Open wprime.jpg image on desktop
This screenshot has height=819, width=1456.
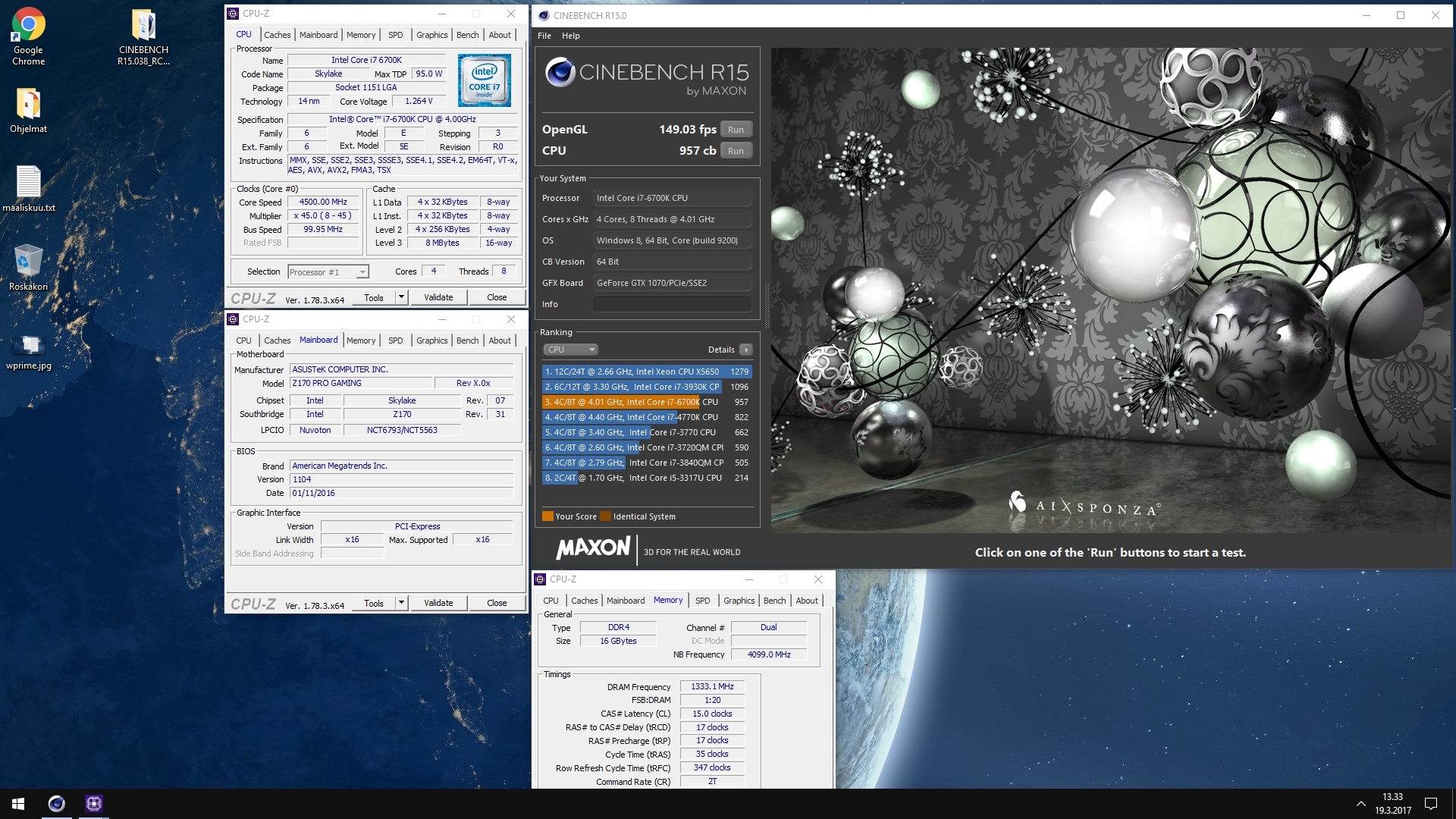coord(28,352)
